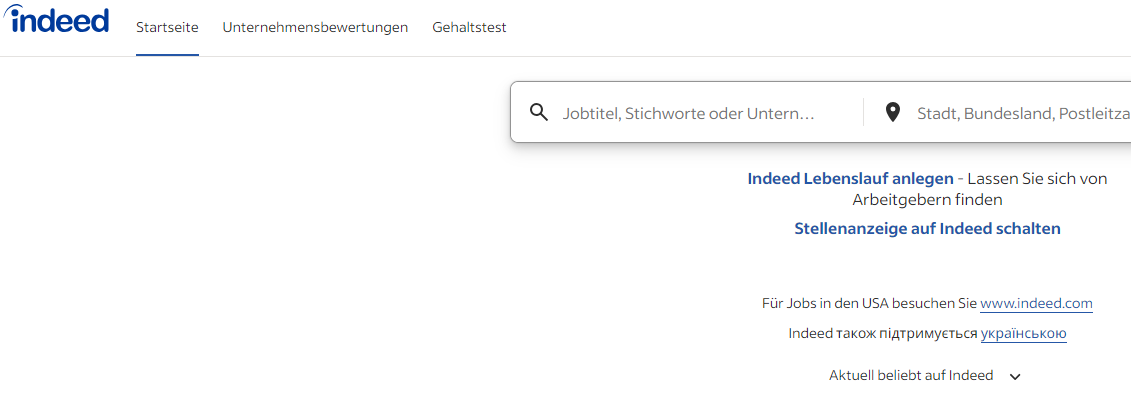Click the empty header area right of Gehaltstest
This screenshot has height=411, width=1131.
pyautogui.click(x=800, y=28)
